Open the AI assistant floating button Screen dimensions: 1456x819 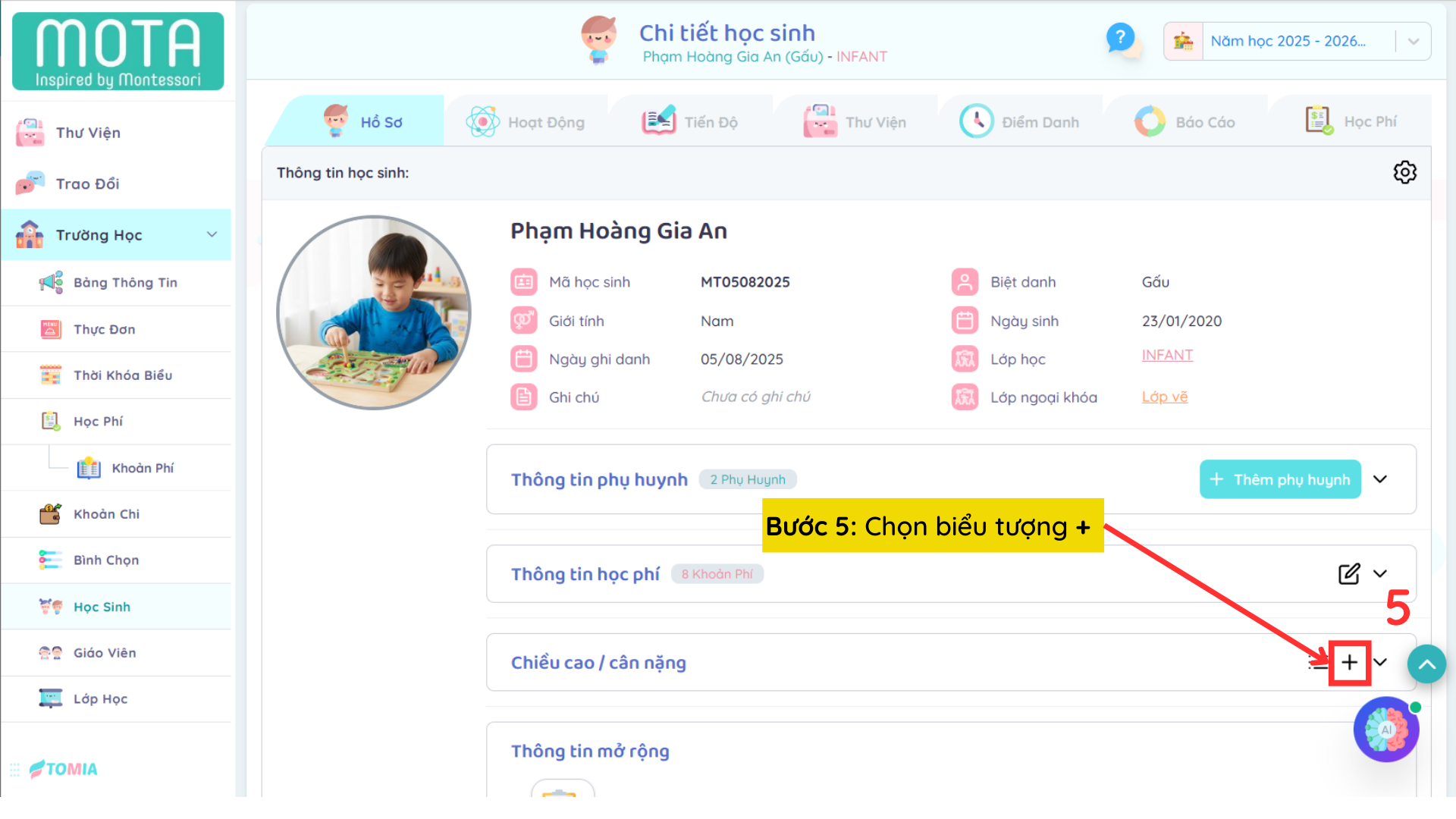[x=1386, y=730]
